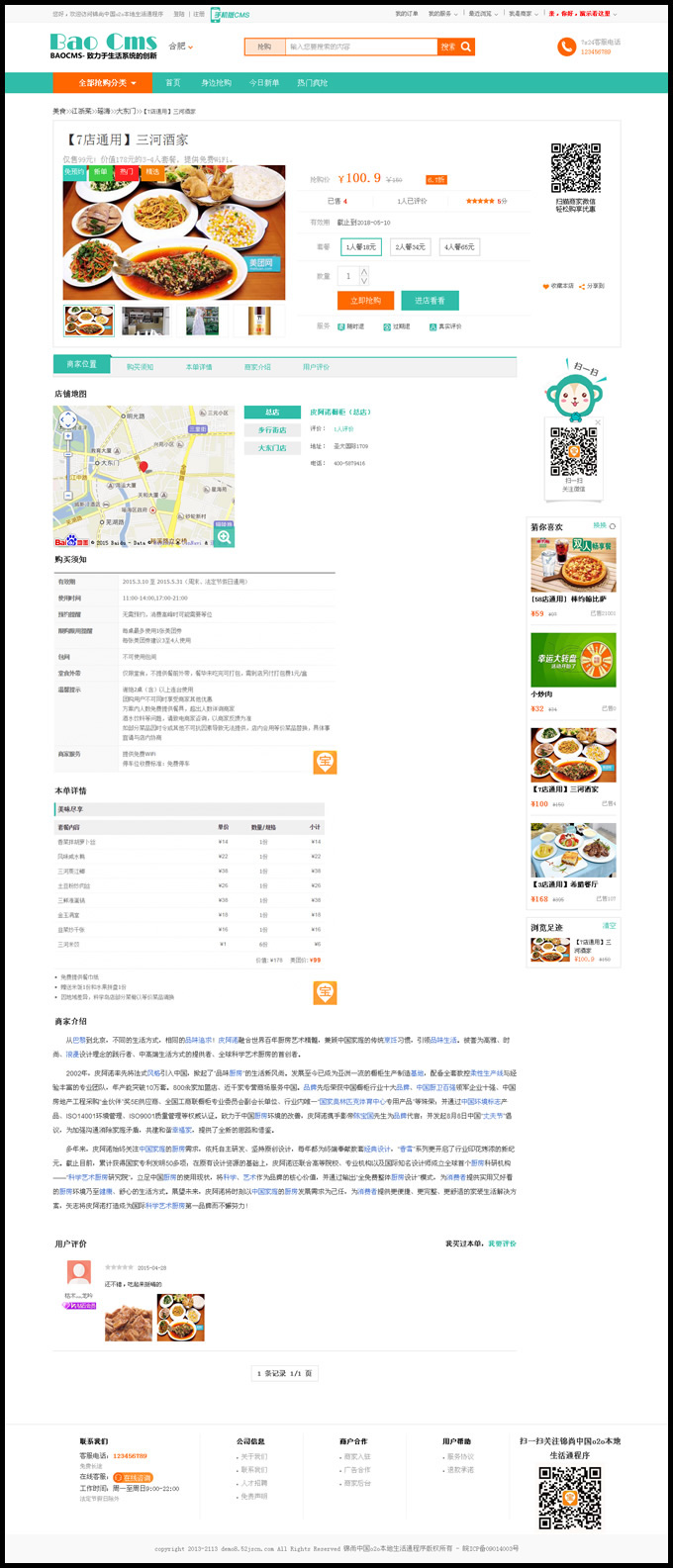673x1568 pixels.
Task: Click the 我的订单 link in top bar
Action: click(406, 14)
